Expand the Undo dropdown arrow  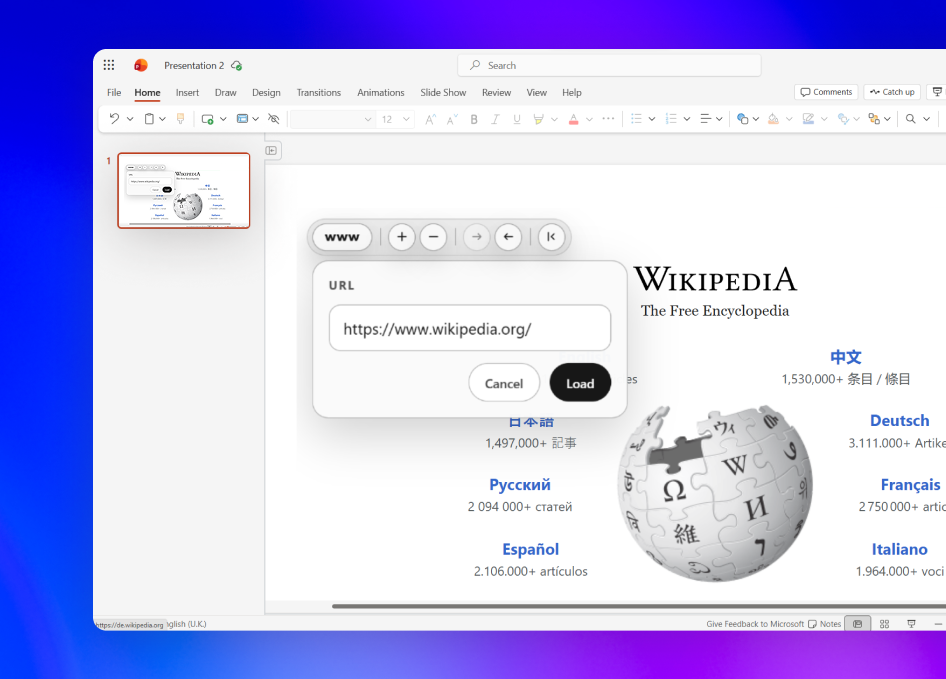pos(130,119)
